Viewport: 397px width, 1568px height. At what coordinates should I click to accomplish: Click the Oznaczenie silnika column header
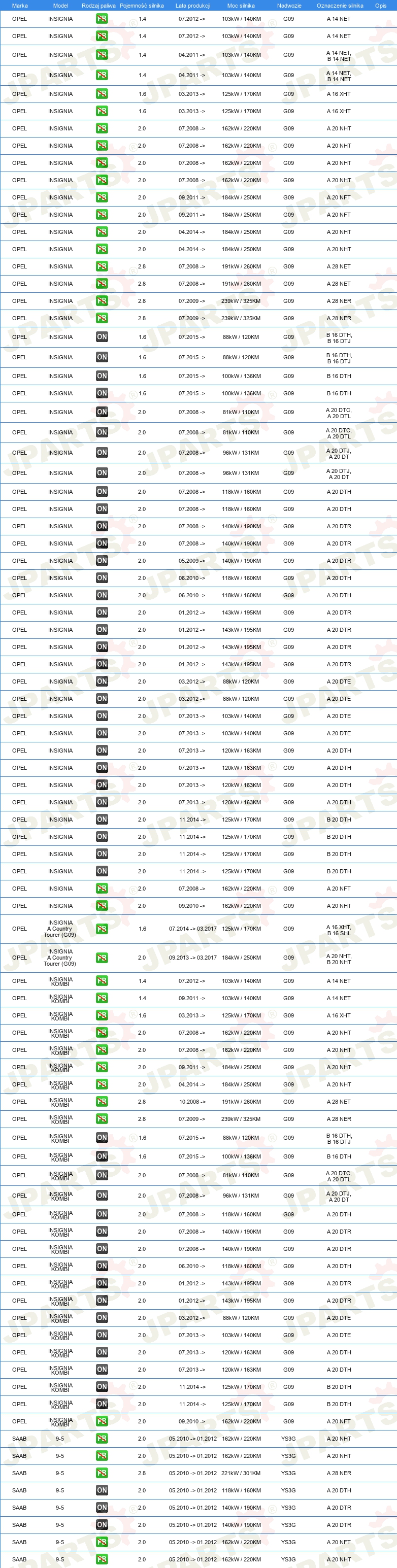[340, 6]
